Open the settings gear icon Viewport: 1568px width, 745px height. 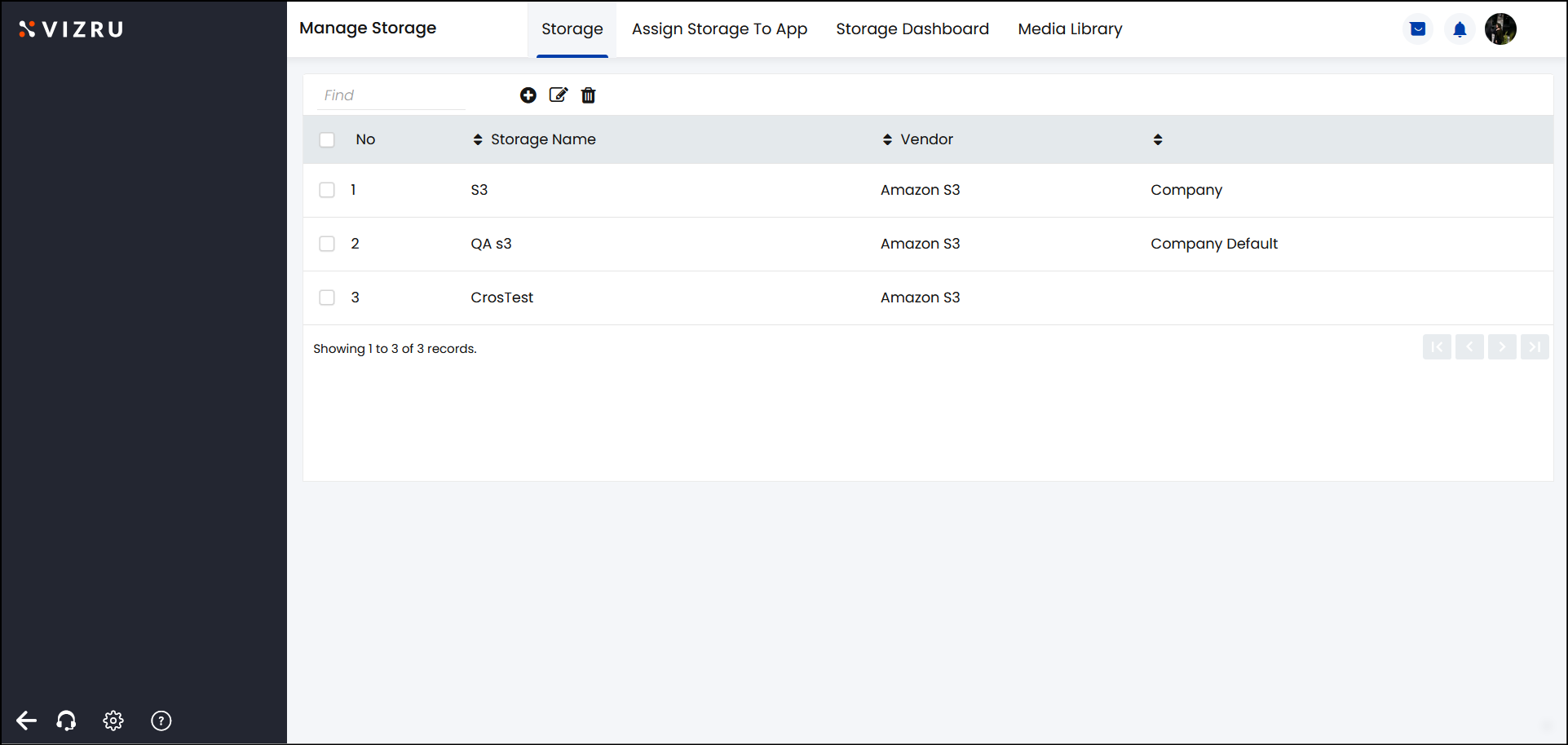[x=113, y=721]
